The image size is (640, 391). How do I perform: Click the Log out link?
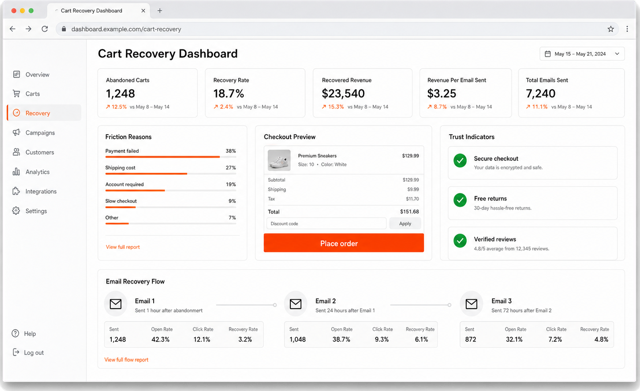33,353
